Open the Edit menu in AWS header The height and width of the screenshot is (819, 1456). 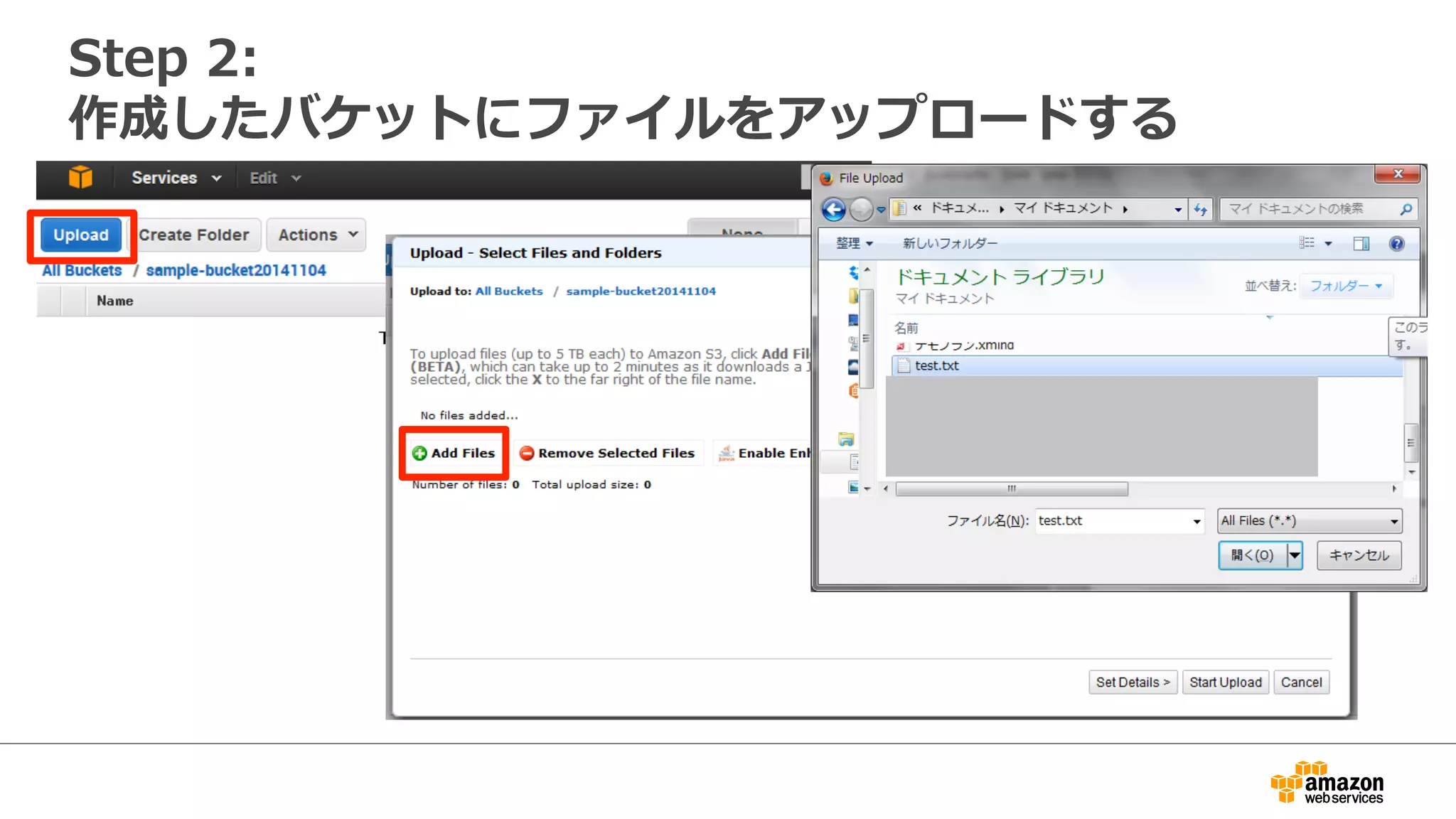pos(275,178)
